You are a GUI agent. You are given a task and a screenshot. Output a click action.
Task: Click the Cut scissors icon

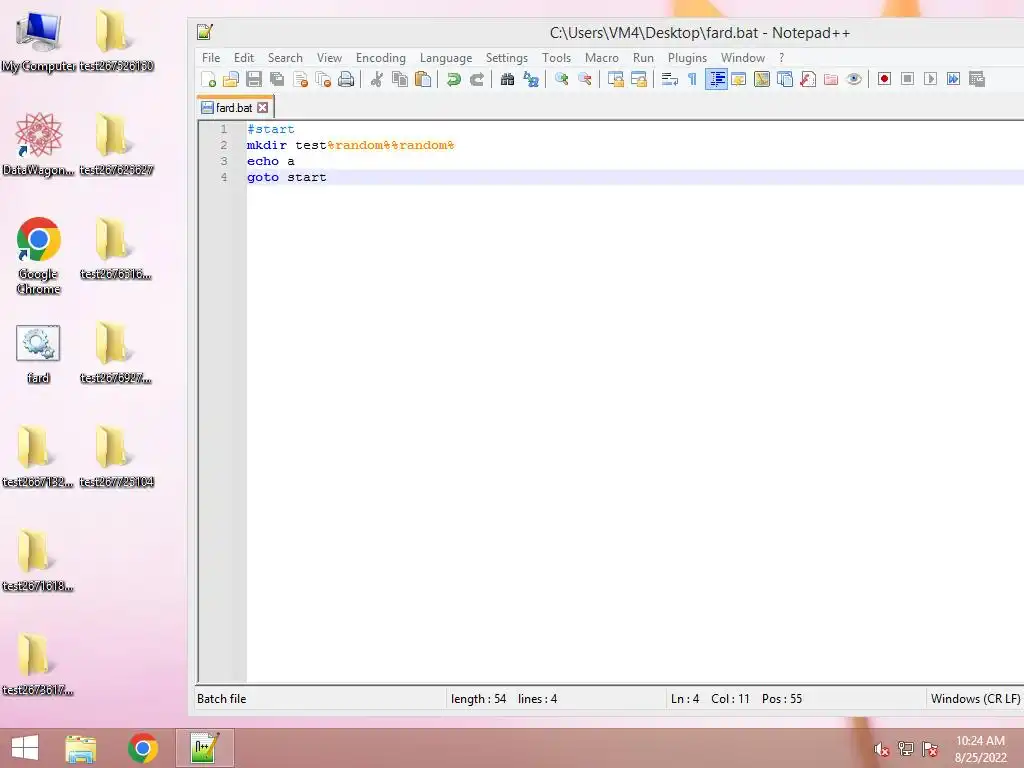[x=377, y=80]
